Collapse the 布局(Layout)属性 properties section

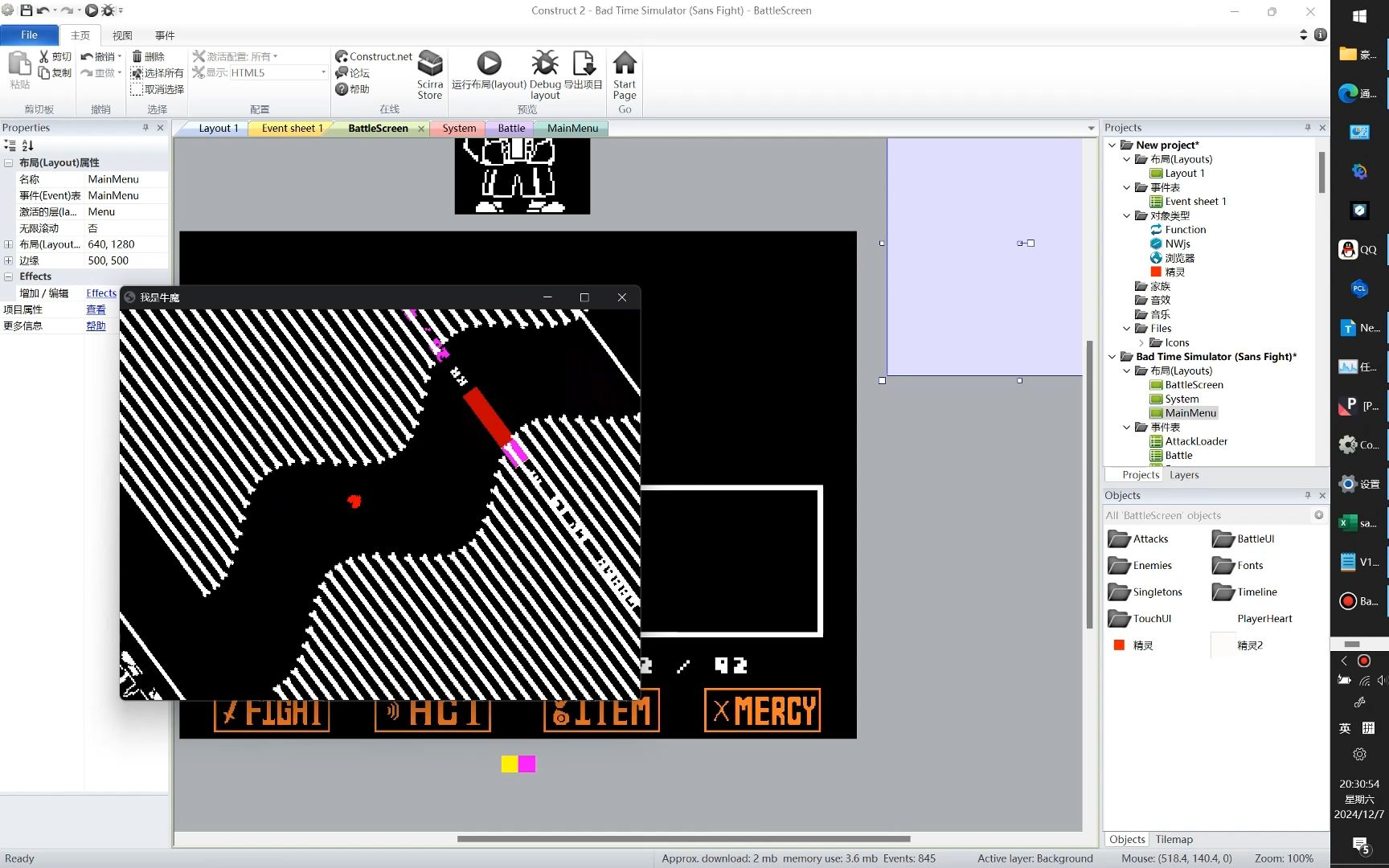[x=8, y=162]
